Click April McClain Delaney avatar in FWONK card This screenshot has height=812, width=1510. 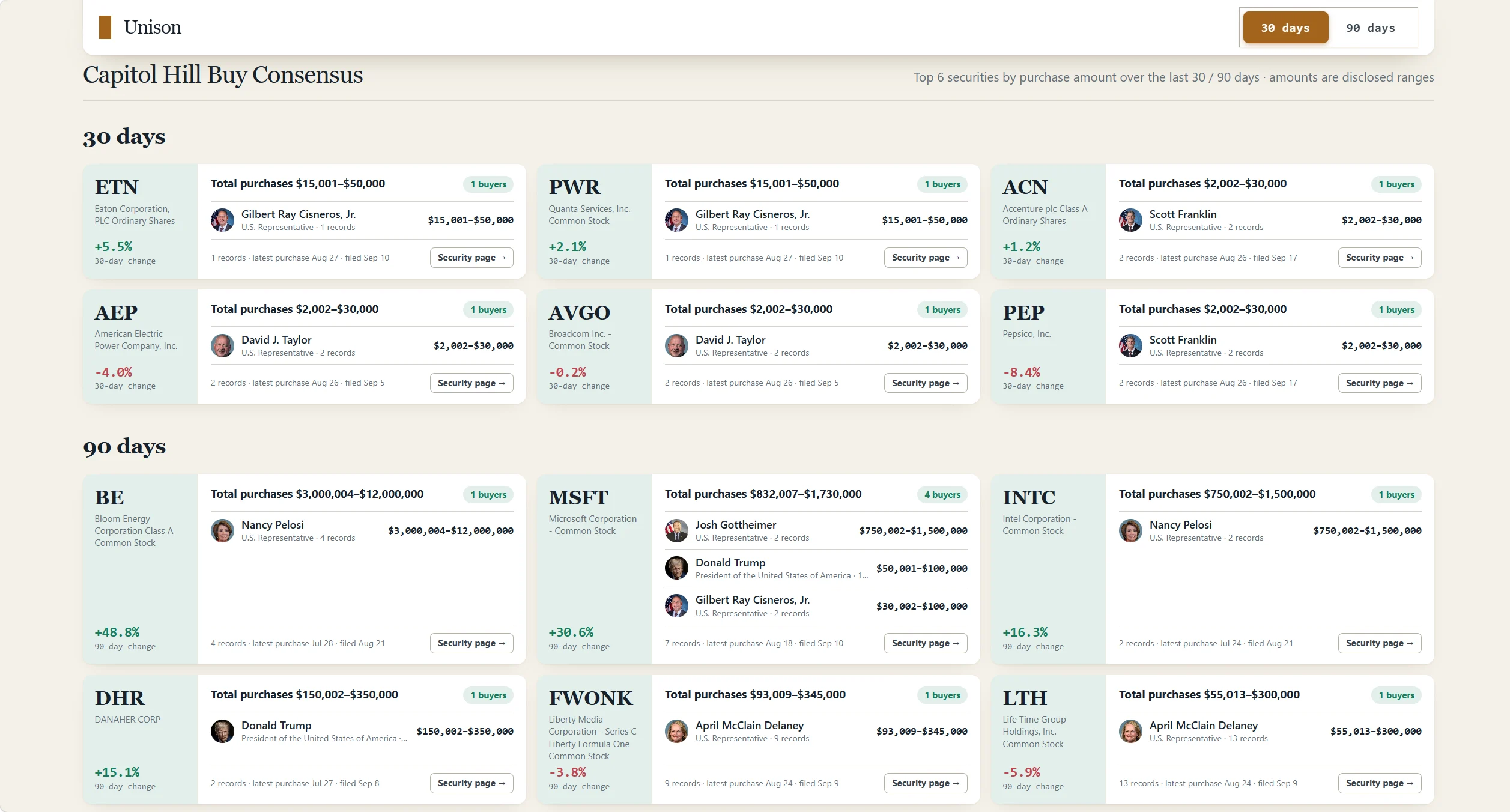[676, 732]
